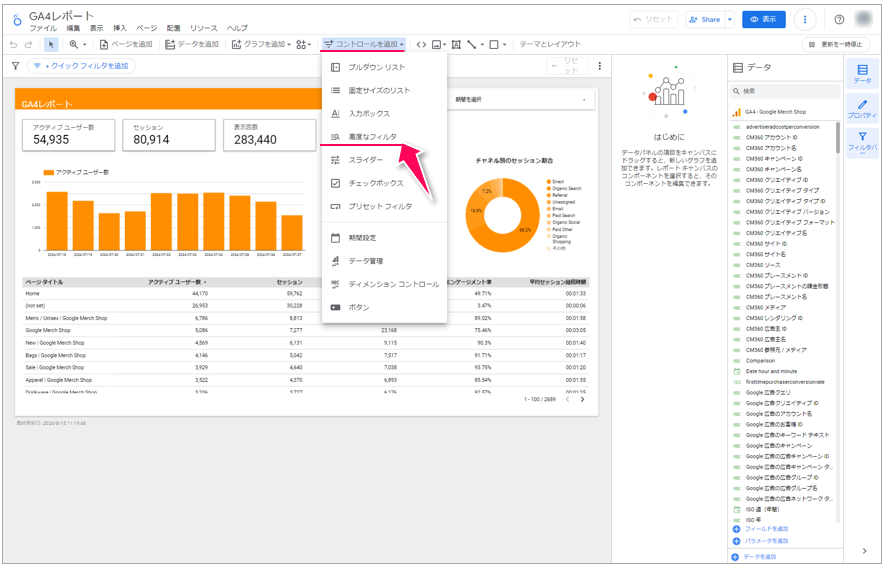Open the ページ menu

pyautogui.click(x=146, y=28)
